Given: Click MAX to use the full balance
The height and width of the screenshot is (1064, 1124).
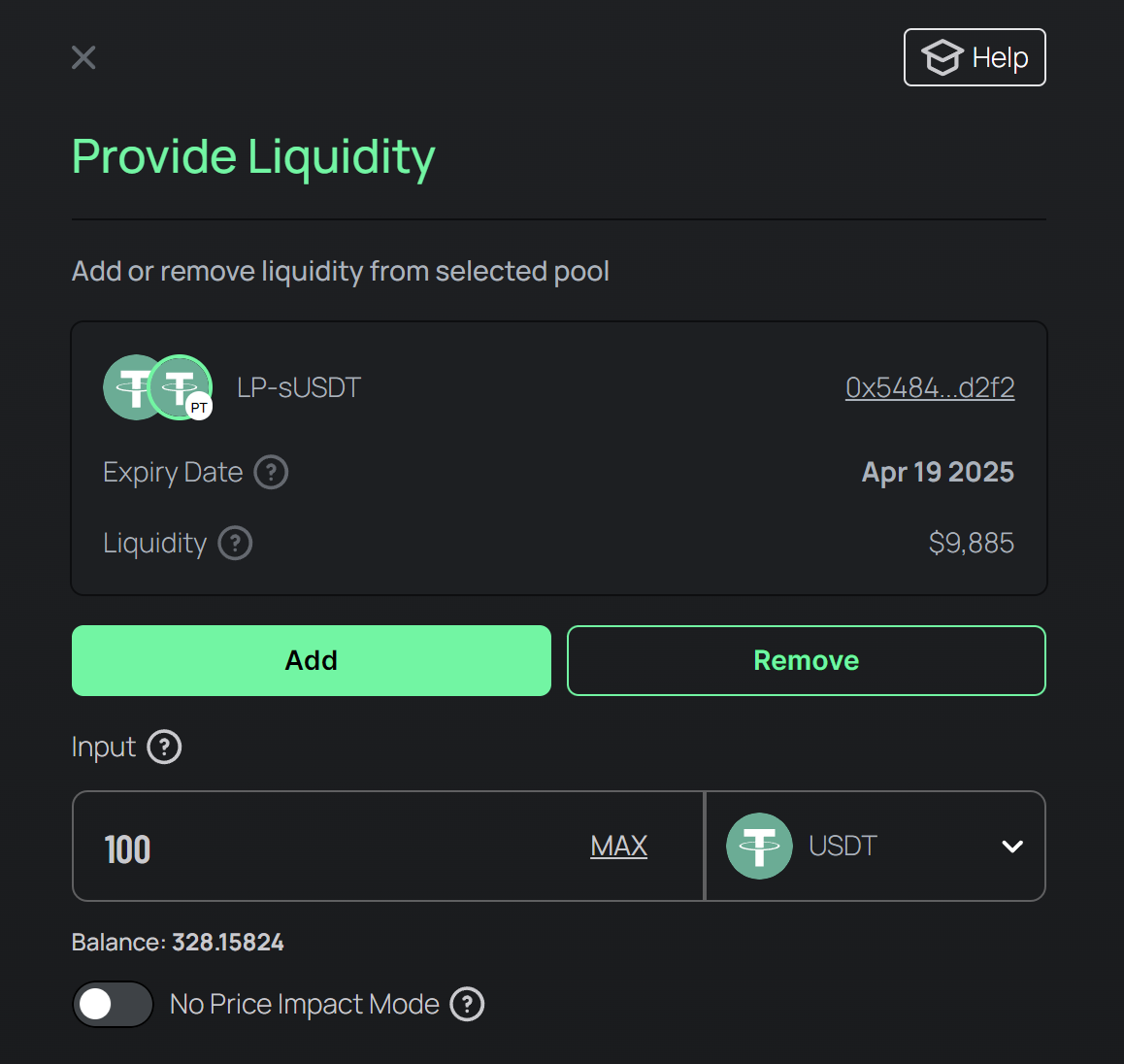Looking at the screenshot, I should 618,847.
